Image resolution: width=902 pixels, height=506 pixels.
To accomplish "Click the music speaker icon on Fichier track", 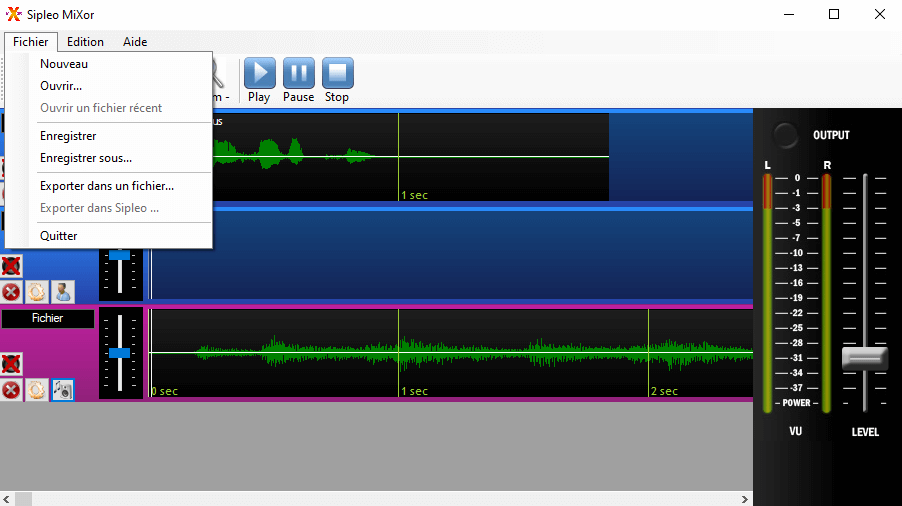I will point(63,390).
